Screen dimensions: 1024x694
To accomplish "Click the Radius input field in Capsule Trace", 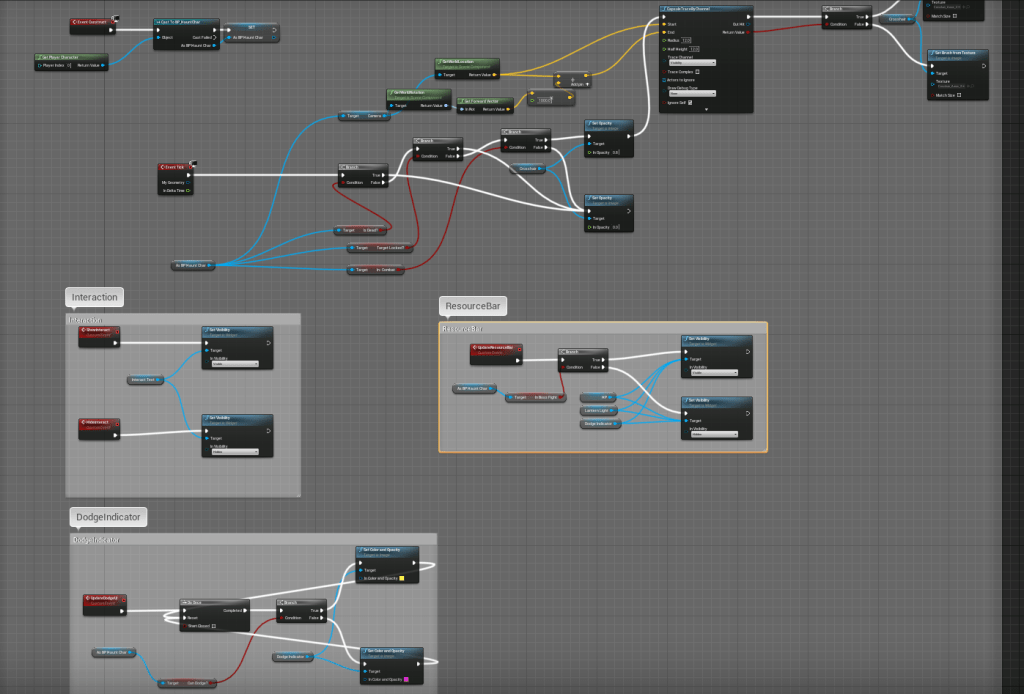I will point(687,40).
